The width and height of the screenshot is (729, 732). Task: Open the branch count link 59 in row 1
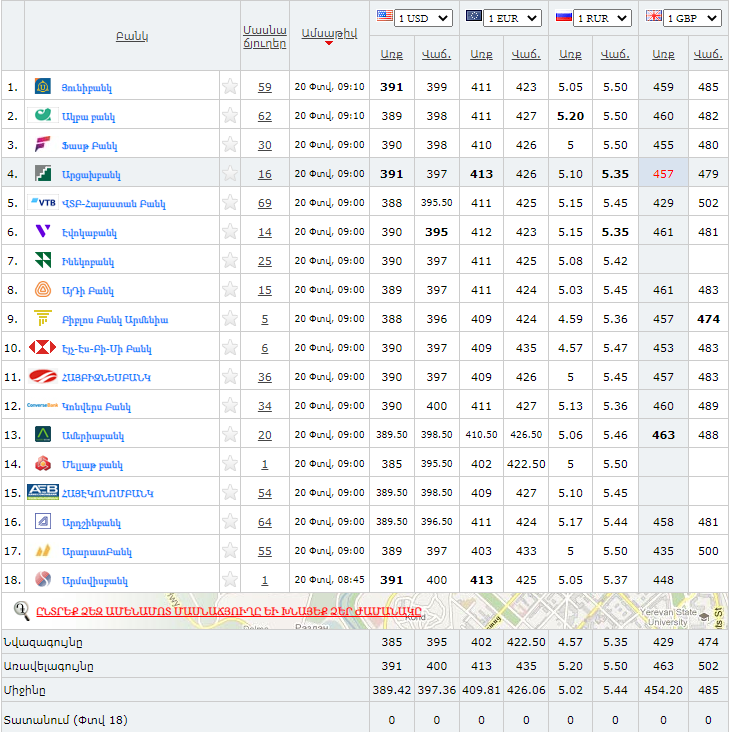(265, 87)
